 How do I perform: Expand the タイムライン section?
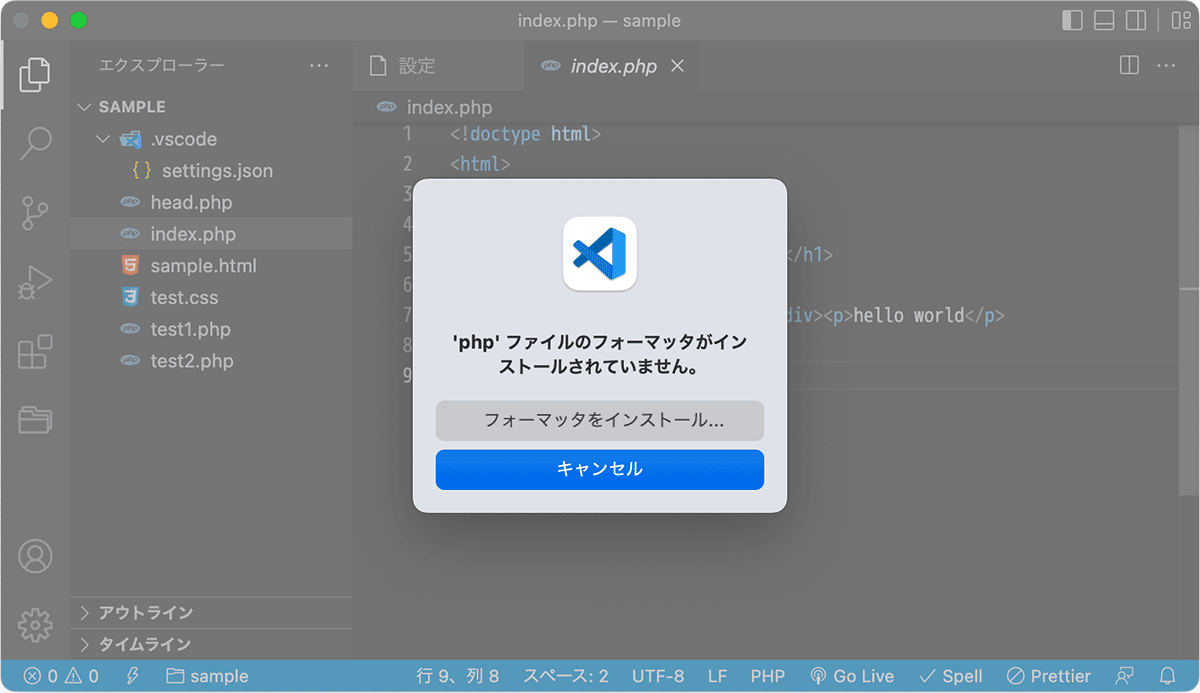tap(144, 645)
